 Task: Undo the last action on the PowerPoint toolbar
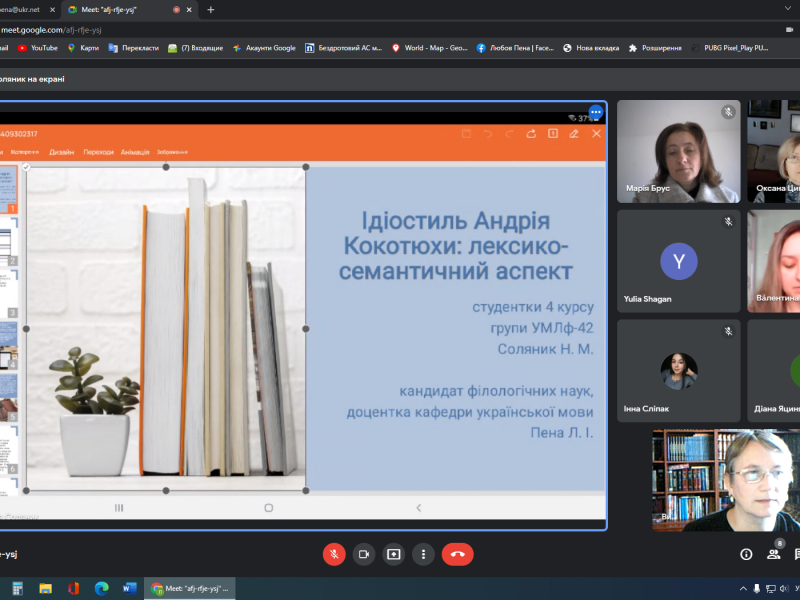pyautogui.click(x=487, y=133)
